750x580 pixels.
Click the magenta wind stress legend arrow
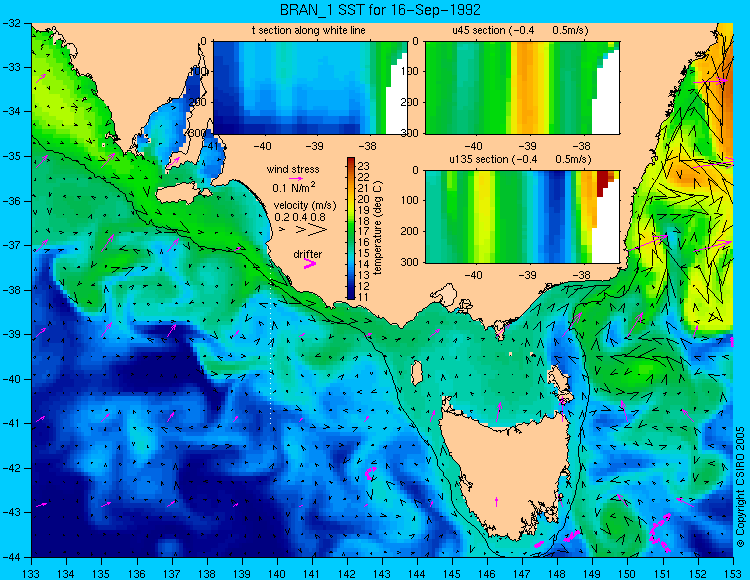tap(295, 178)
